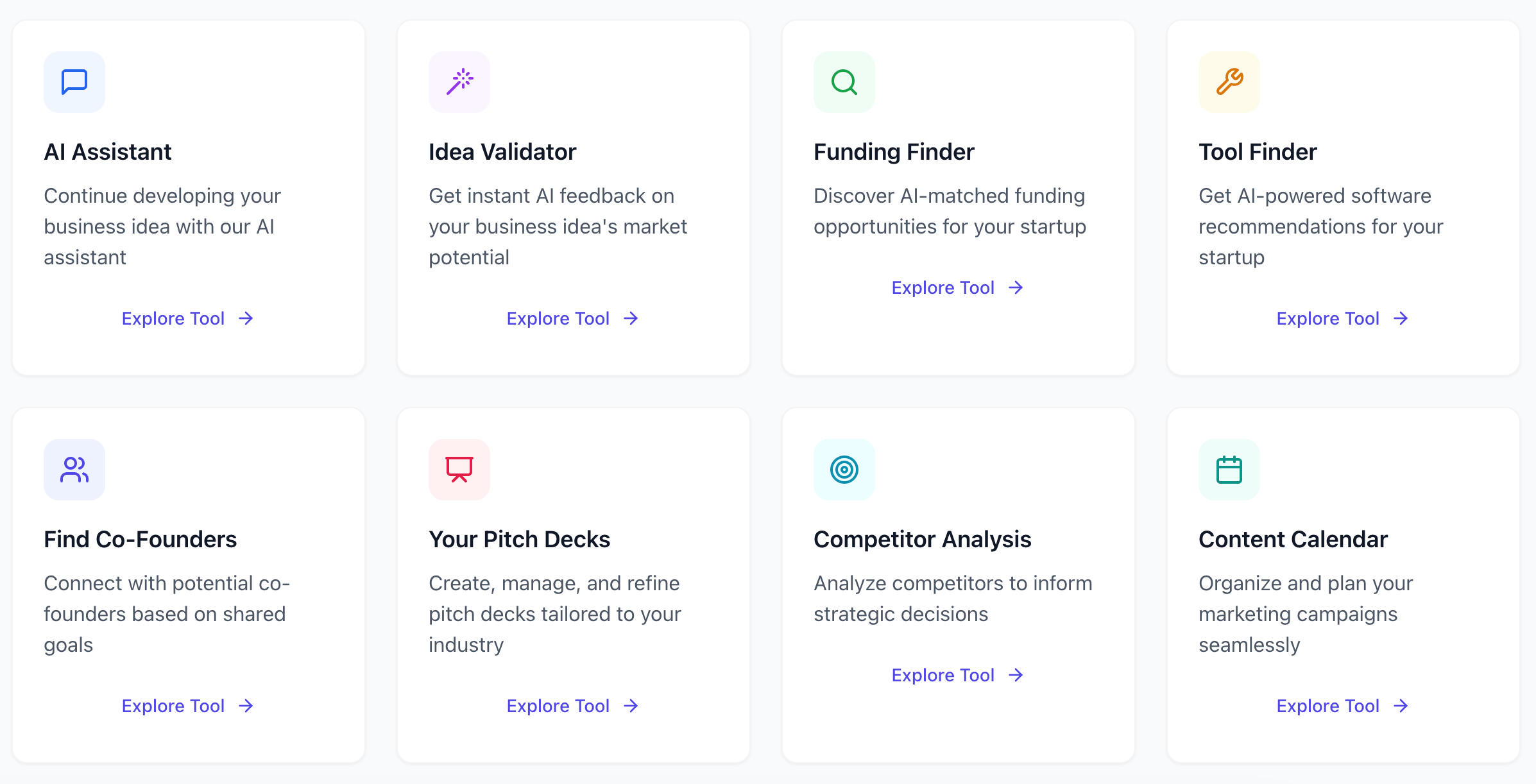This screenshot has width=1536, height=784.
Task: Click the Content Calendar card title
Action: click(1293, 540)
